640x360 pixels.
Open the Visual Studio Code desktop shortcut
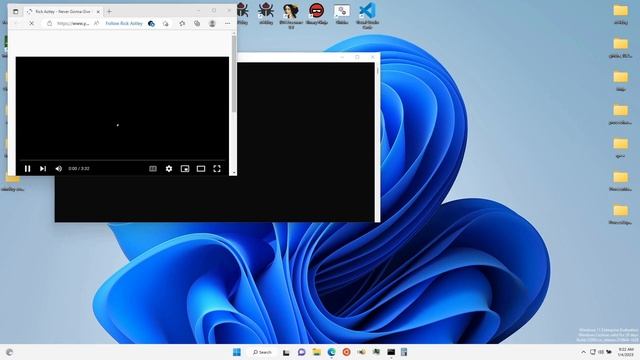(x=367, y=16)
